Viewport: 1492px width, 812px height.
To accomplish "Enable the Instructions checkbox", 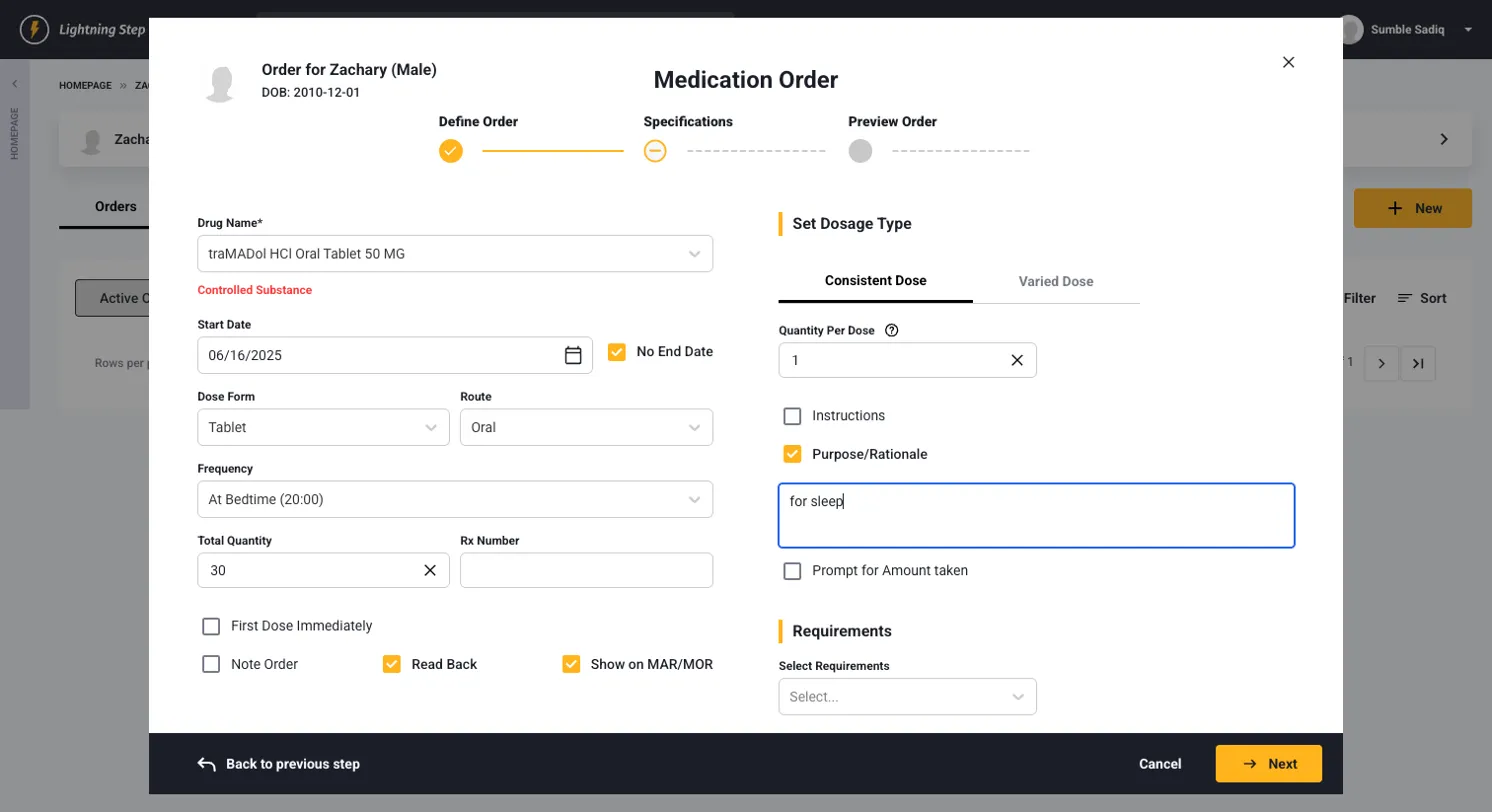I will tap(792, 416).
